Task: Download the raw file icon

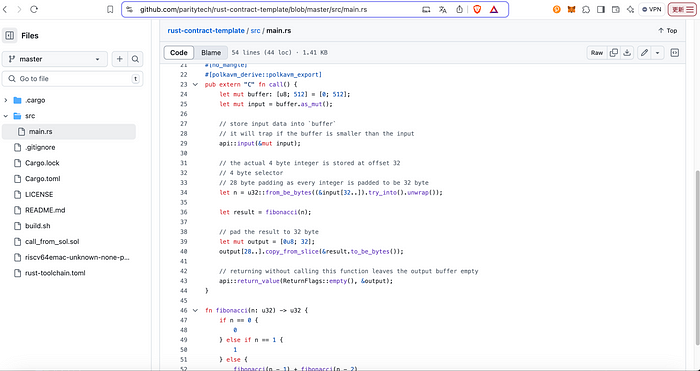Action: tap(627, 53)
